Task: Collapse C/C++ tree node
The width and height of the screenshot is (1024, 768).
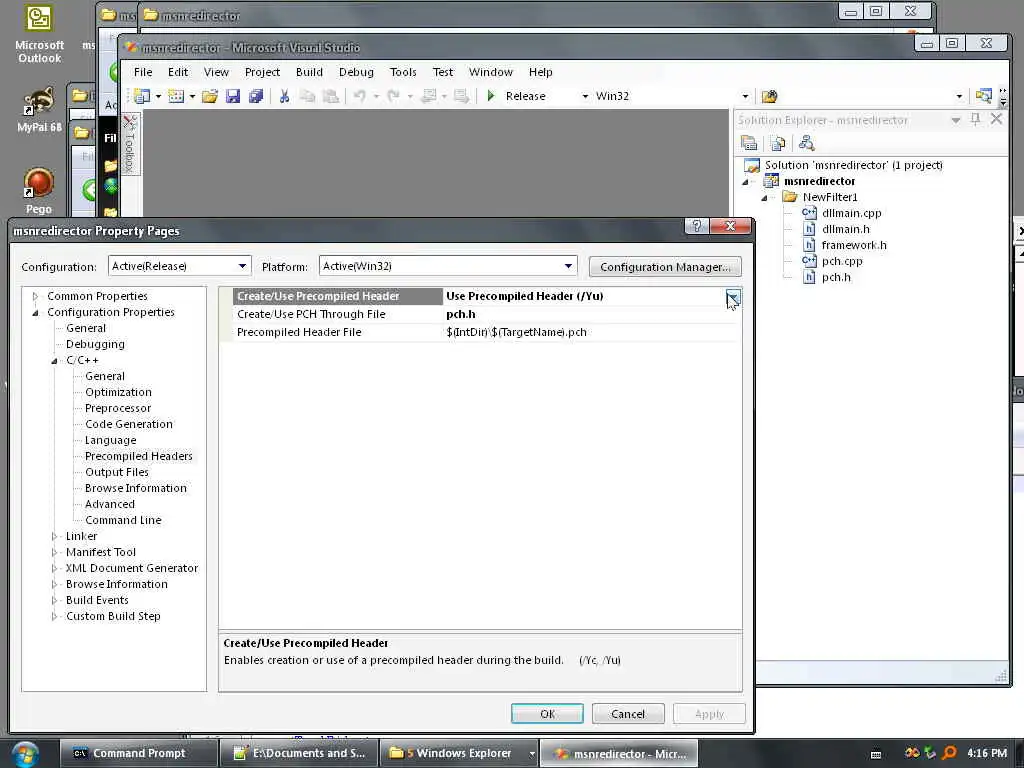Action: [54, 360]
